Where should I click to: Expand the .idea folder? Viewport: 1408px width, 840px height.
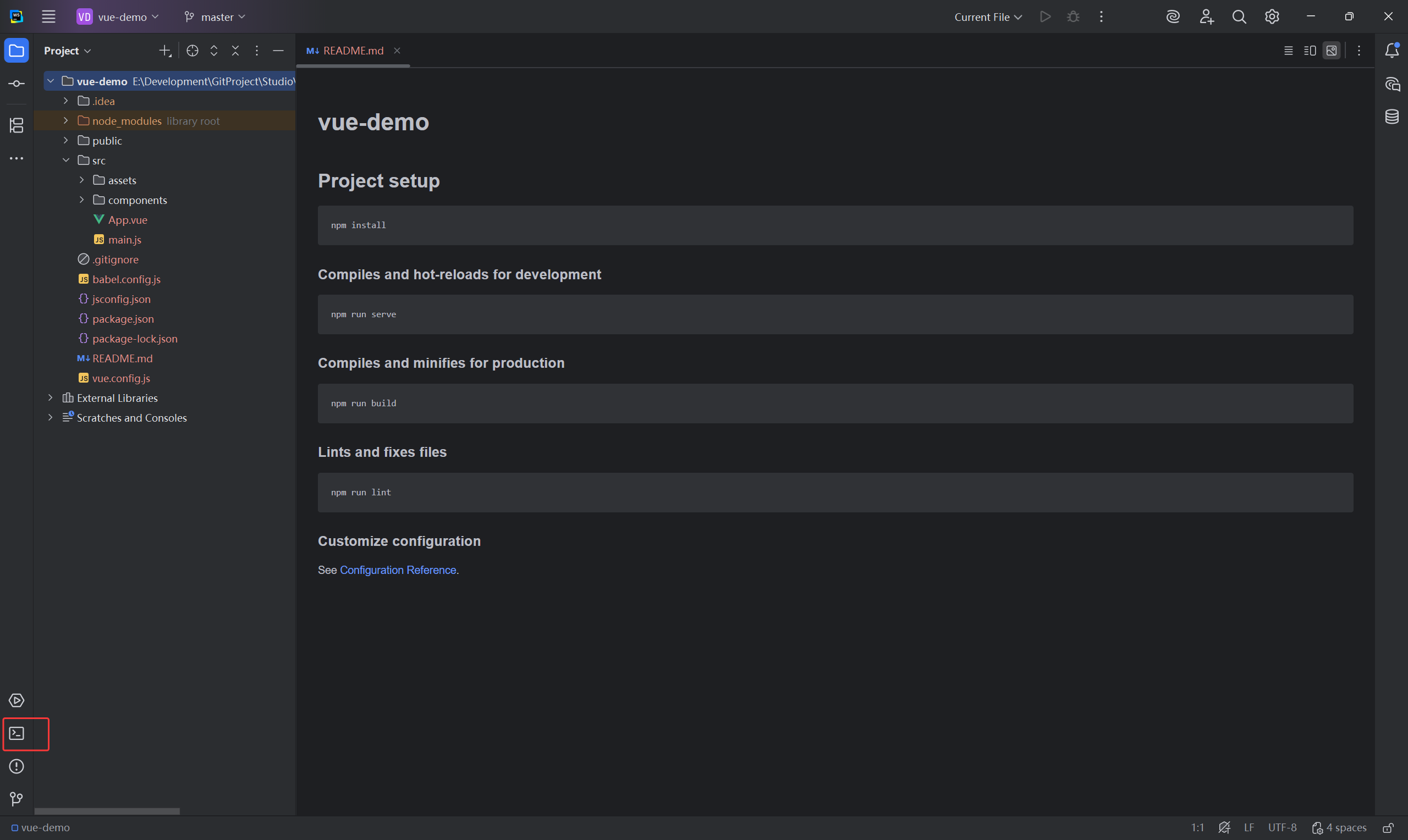click(65, 101)
